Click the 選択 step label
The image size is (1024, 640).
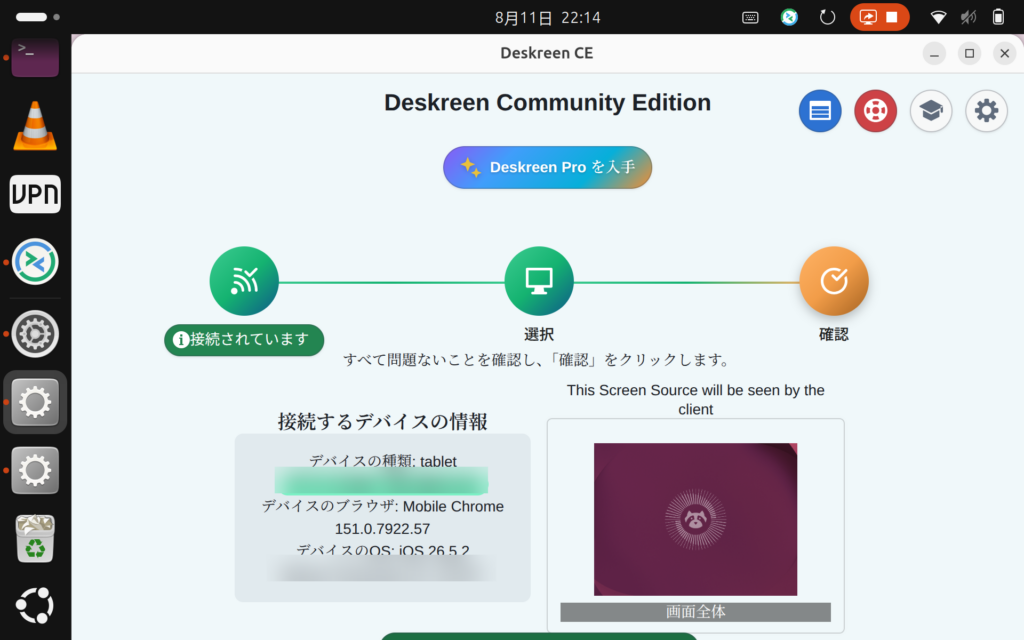(x=539, y=334)
